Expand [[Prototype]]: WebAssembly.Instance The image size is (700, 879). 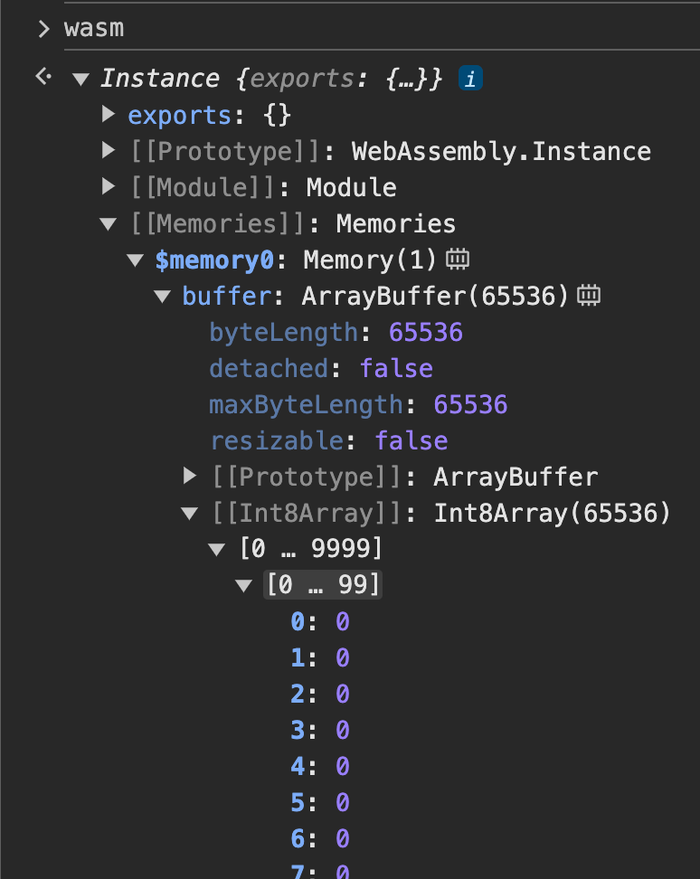click(109, 150)
